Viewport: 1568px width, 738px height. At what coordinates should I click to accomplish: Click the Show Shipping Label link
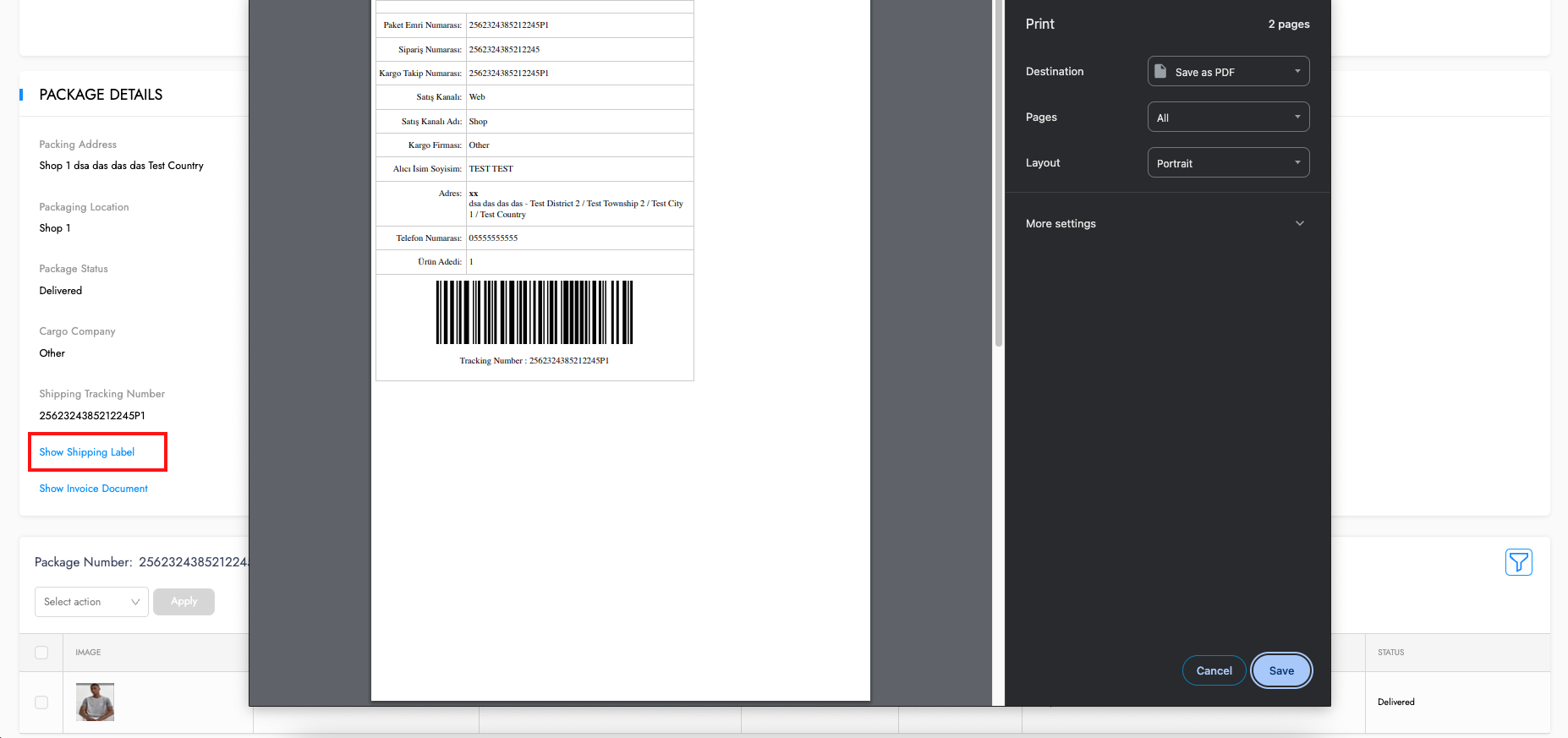87,452
